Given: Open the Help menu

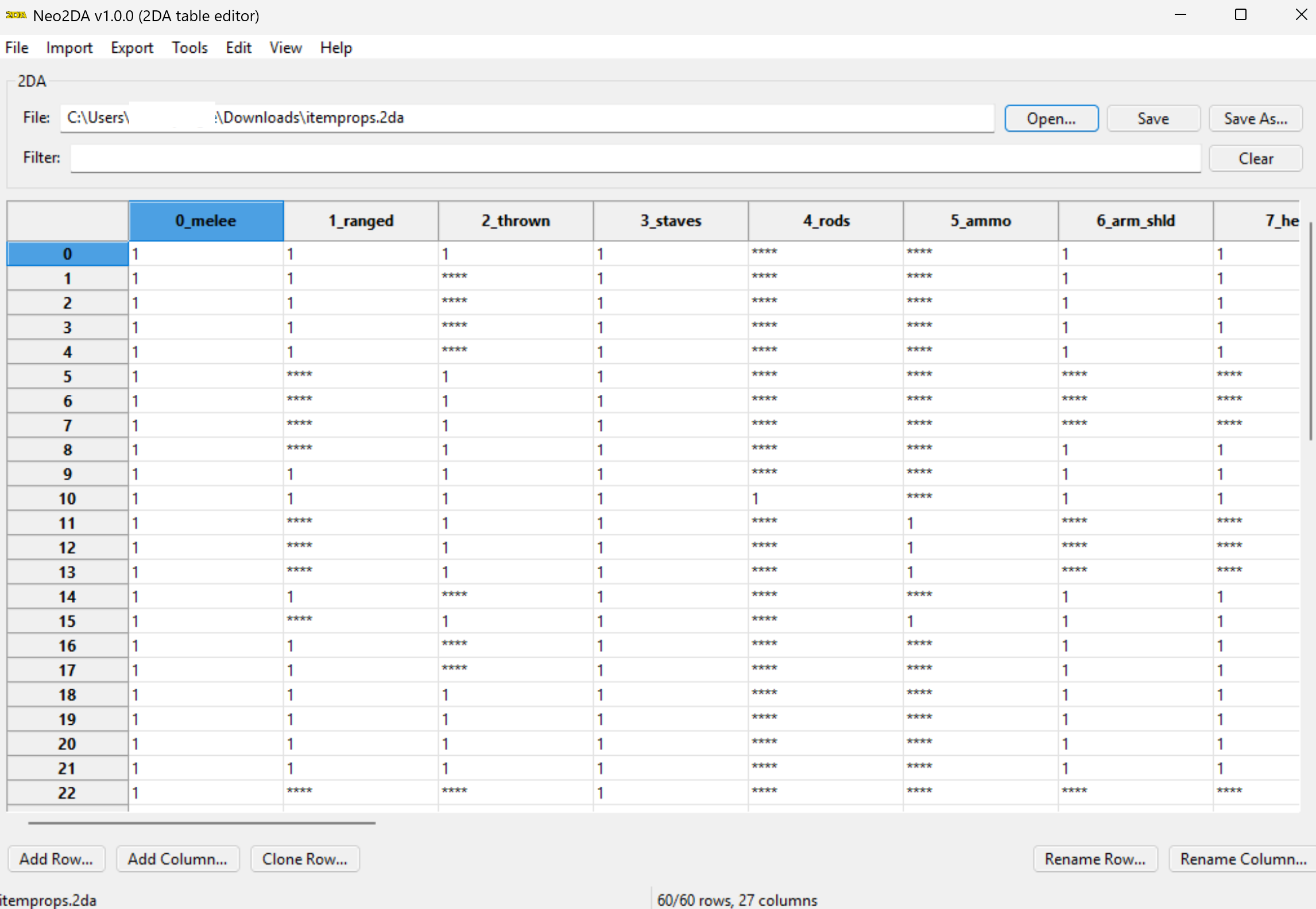Looking at the screenshot, I should click(x=336, y=48).
